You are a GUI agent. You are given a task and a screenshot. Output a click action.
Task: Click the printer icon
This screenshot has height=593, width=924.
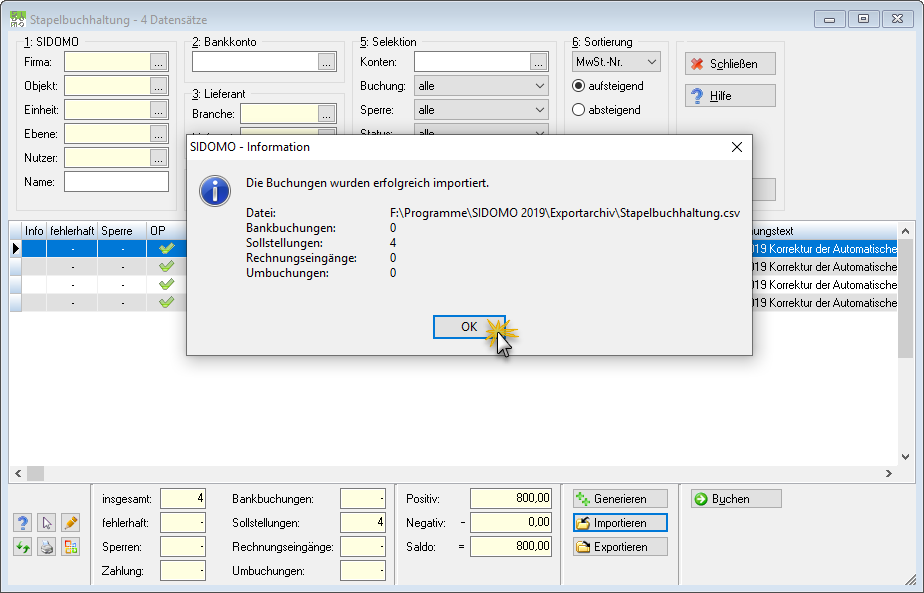pyautogui.click(x=47, y=547)
